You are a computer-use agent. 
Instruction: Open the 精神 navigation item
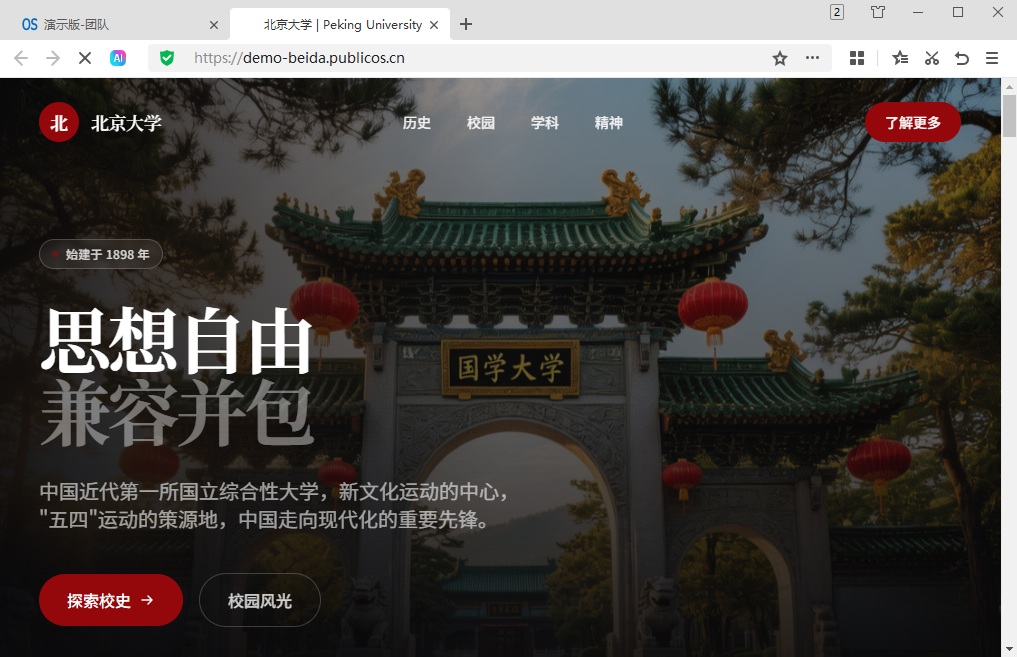[608, 123]
